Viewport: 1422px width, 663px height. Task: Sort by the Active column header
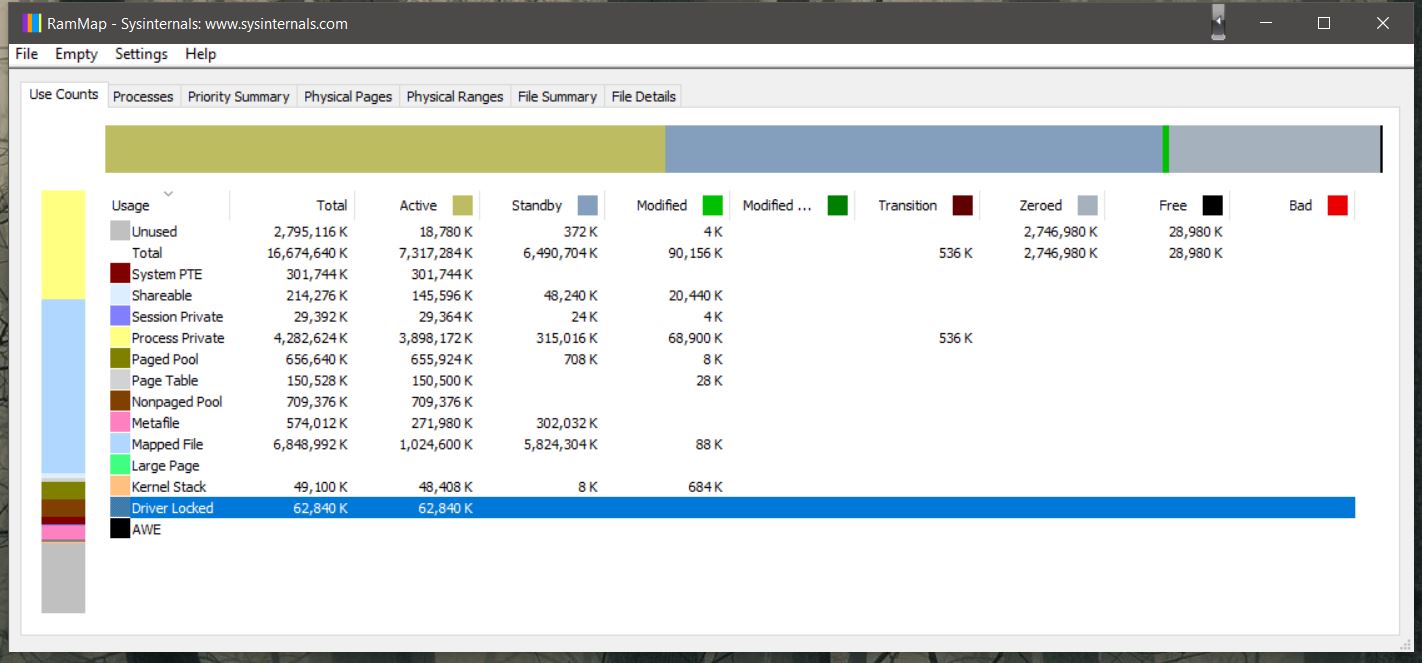[x=417, y=205]
